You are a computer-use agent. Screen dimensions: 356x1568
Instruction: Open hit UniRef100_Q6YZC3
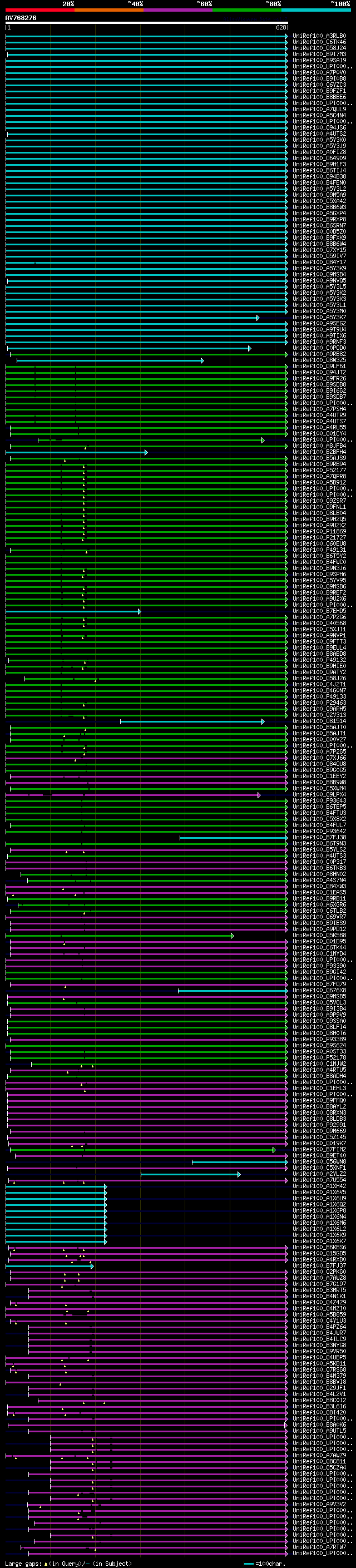click(x=319, y=85)
